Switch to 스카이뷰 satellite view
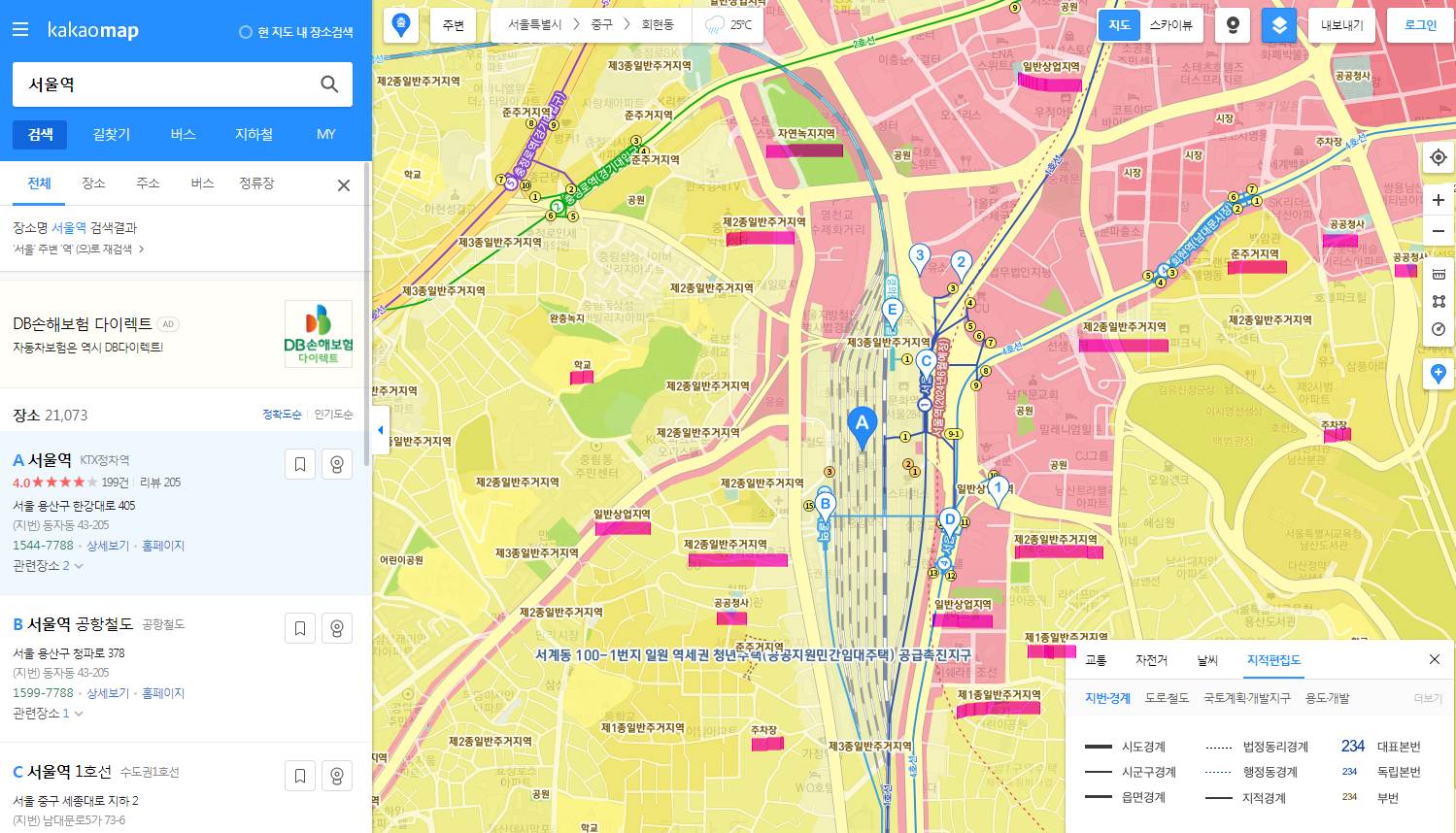The image size is (1456, 833). [x=1170, y=25]
